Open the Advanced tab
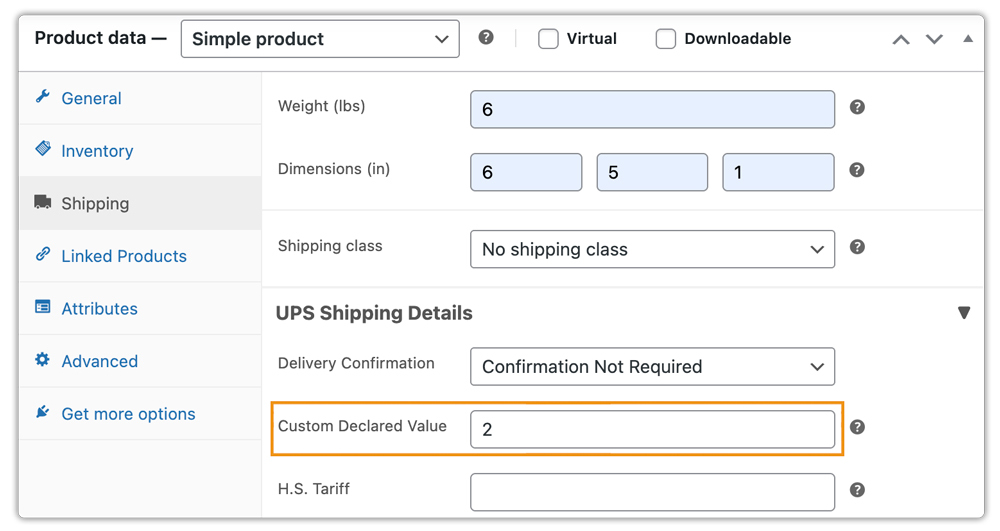 pyautogui.click(x=140, y=361)
